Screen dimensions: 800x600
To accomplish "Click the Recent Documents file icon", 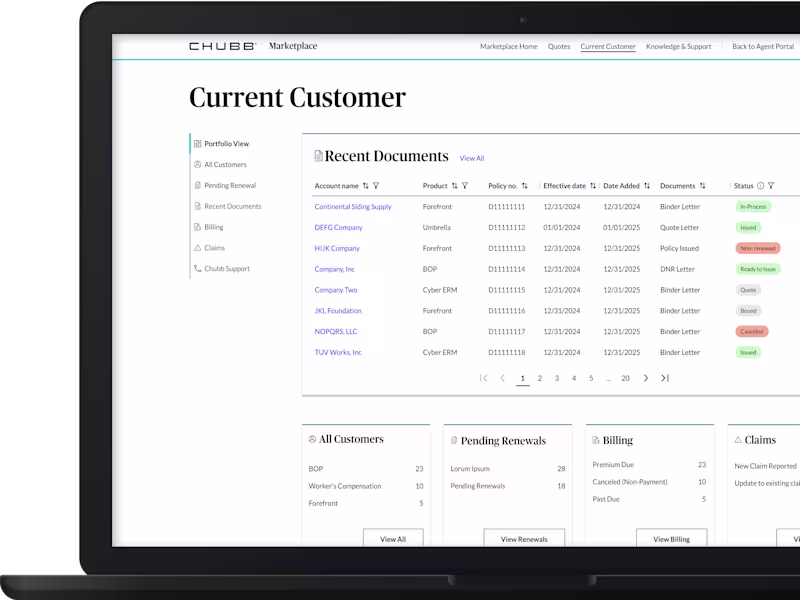I will click(x=198, y=206).
